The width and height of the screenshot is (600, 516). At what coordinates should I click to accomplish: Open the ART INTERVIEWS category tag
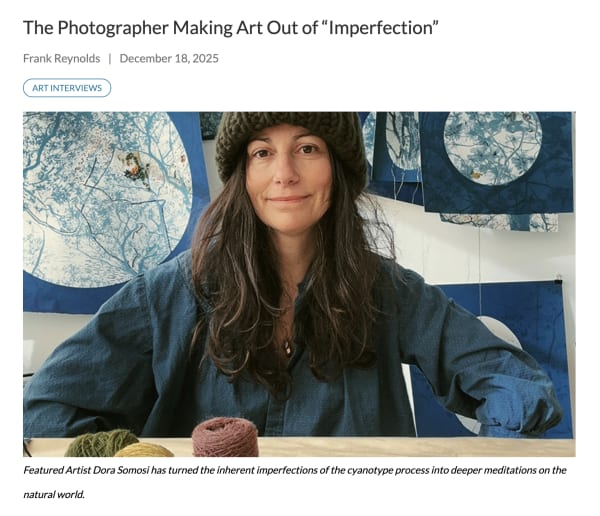(67, 88)
